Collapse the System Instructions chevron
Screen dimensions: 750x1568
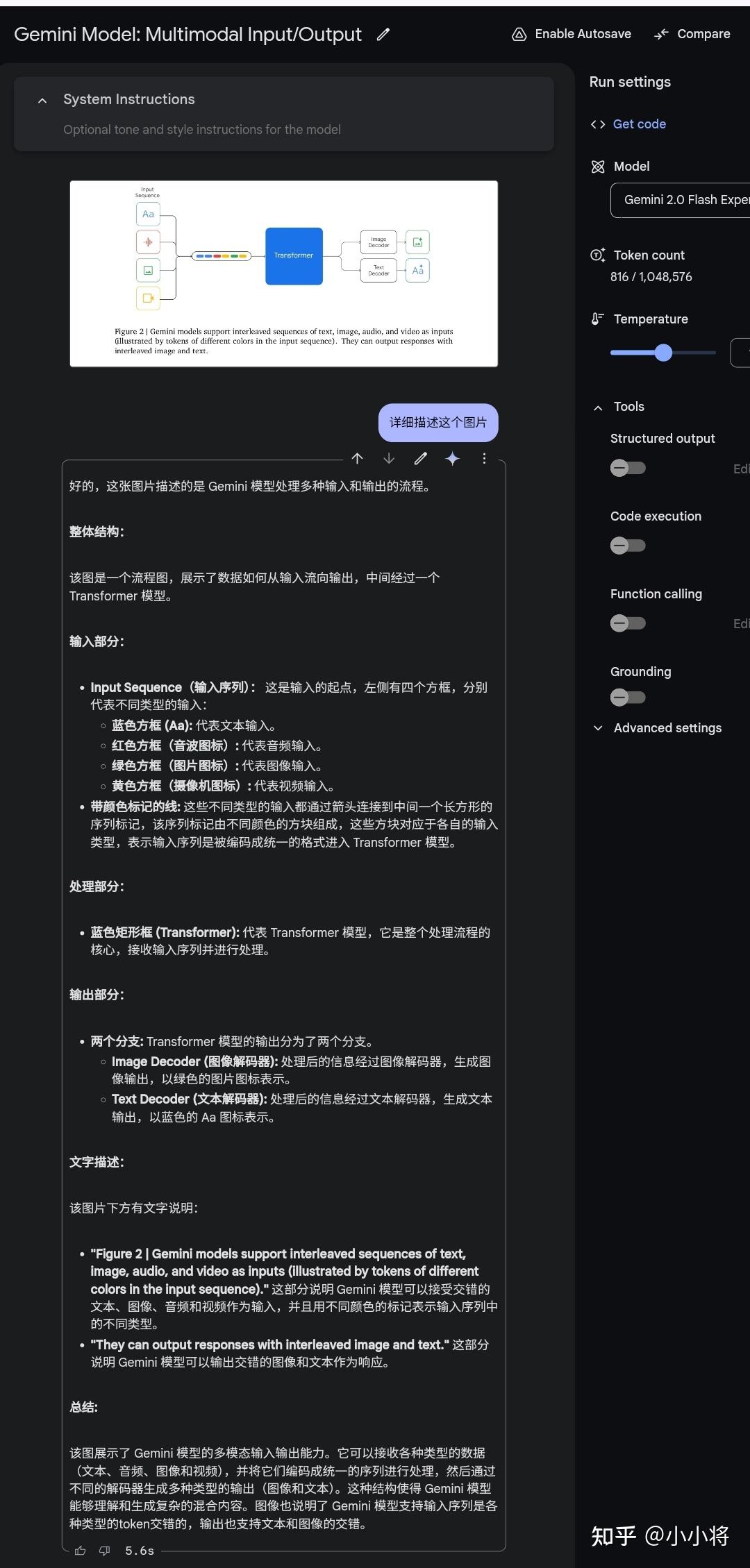tap(42, 101)
